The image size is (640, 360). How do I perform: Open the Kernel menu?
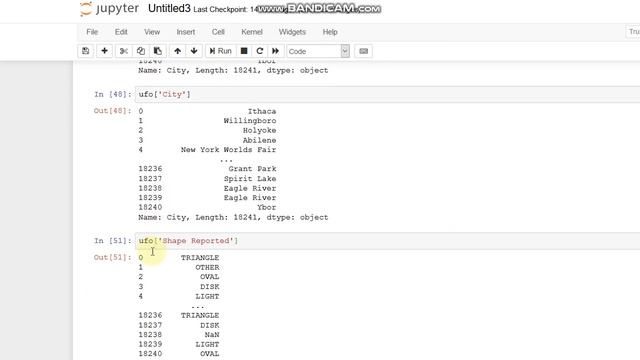point(252,32)
